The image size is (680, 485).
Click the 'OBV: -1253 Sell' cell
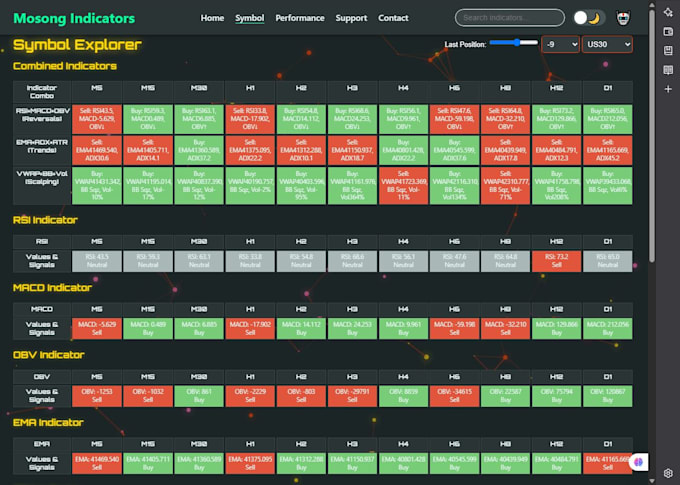point(97,396)
